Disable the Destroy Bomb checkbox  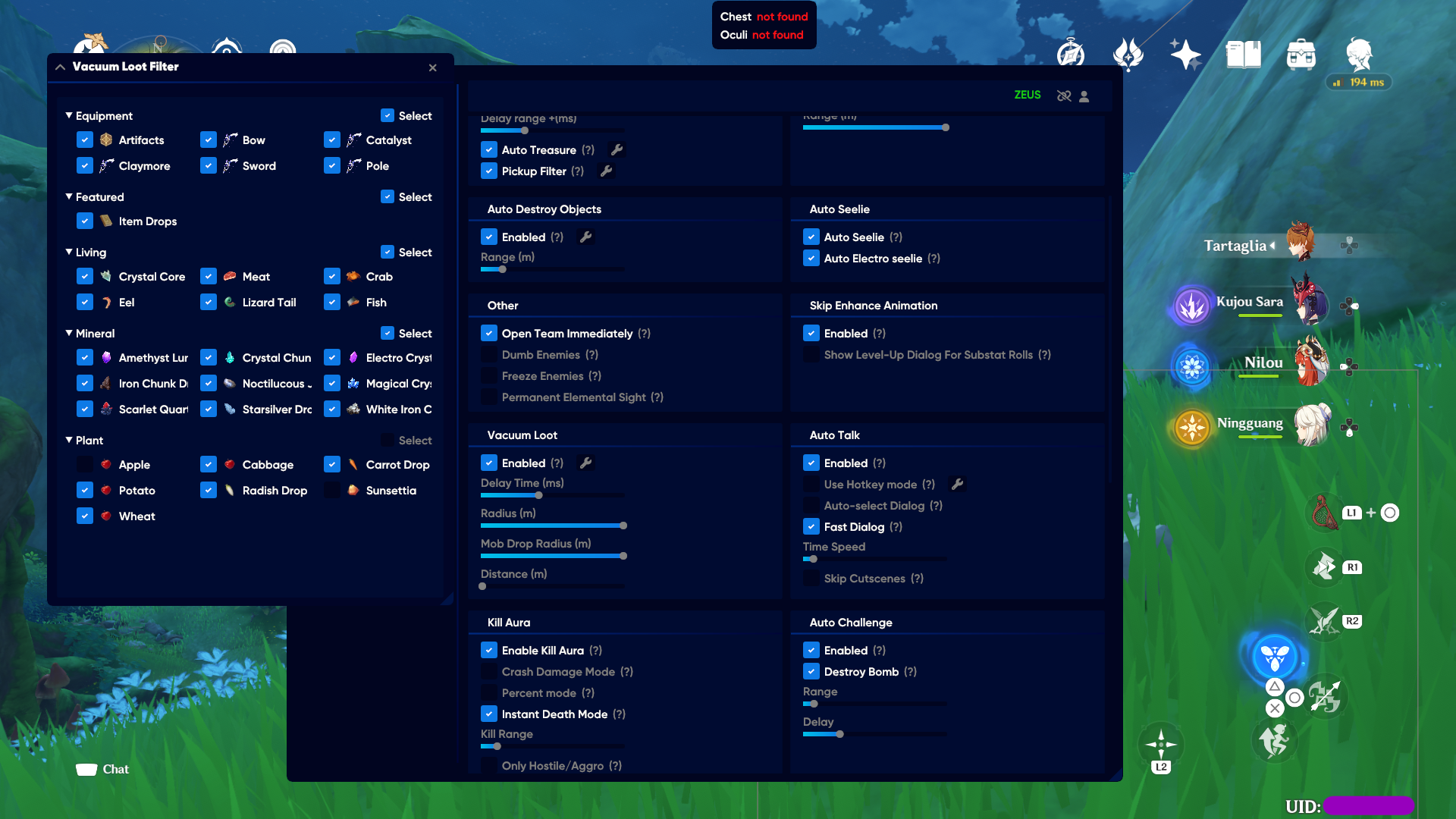click(811, 671)
